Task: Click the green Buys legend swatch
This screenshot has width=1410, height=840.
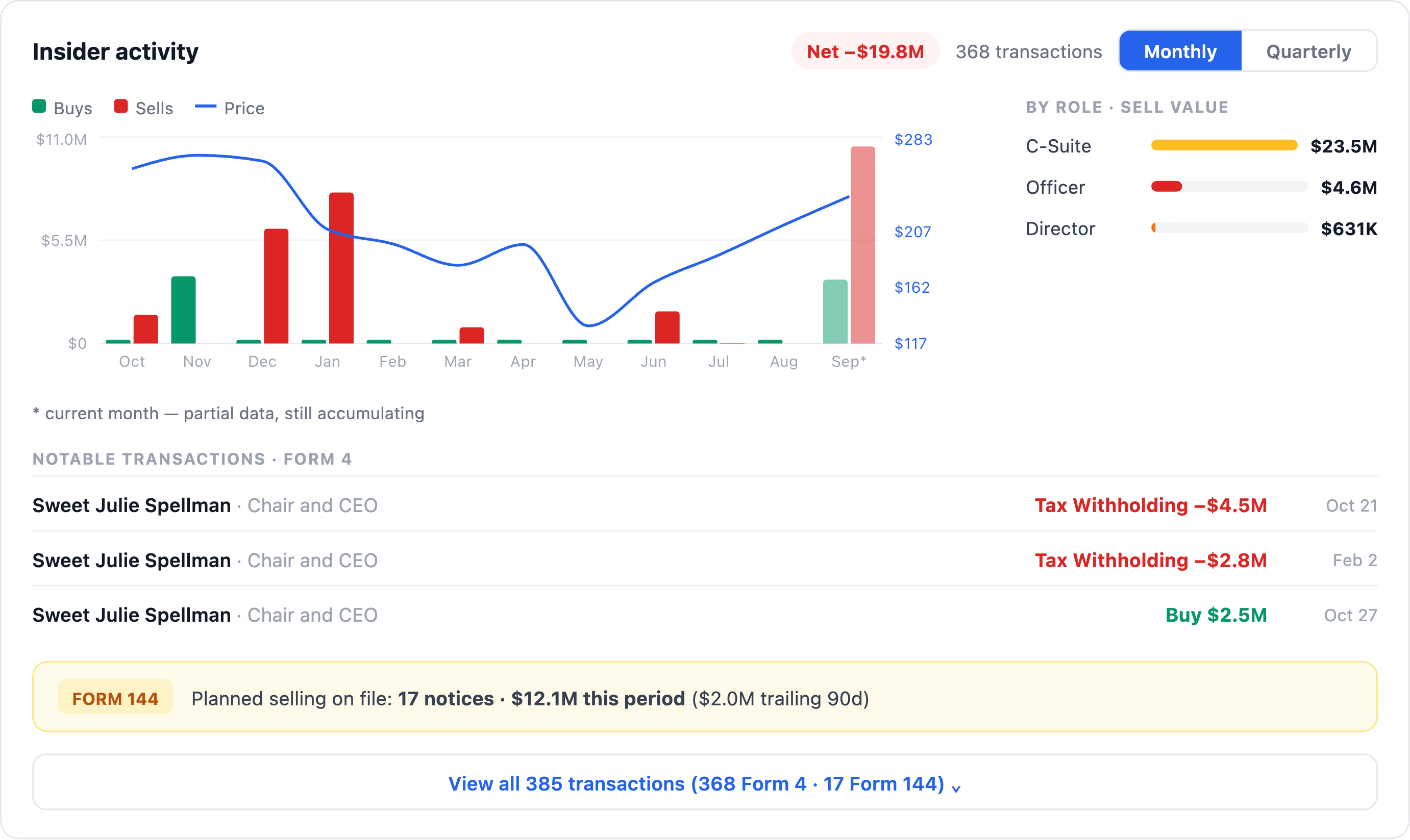Action: [x=39, y=107]
